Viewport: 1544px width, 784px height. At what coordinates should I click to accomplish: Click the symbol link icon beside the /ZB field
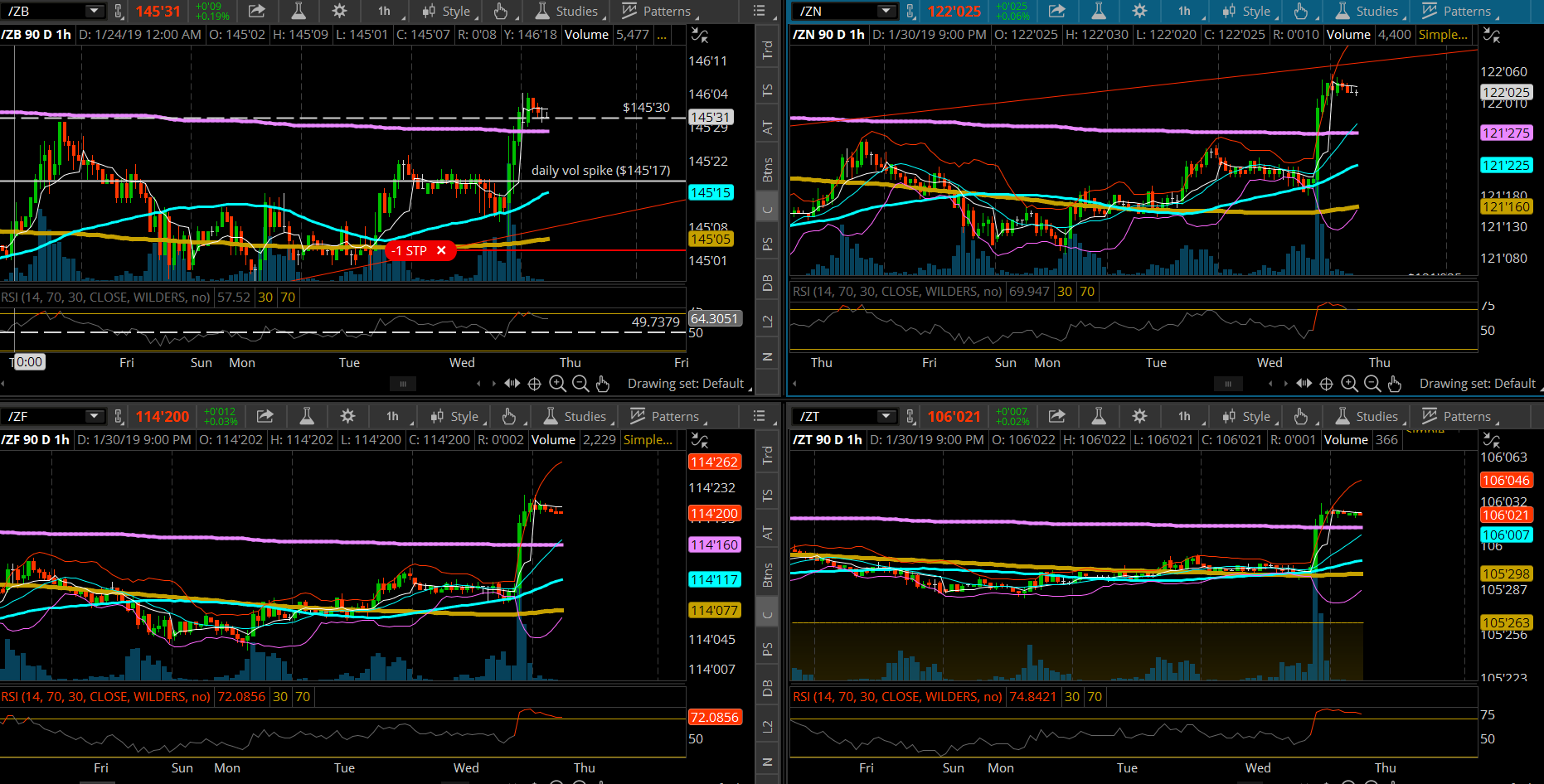[x=119, y=11]
